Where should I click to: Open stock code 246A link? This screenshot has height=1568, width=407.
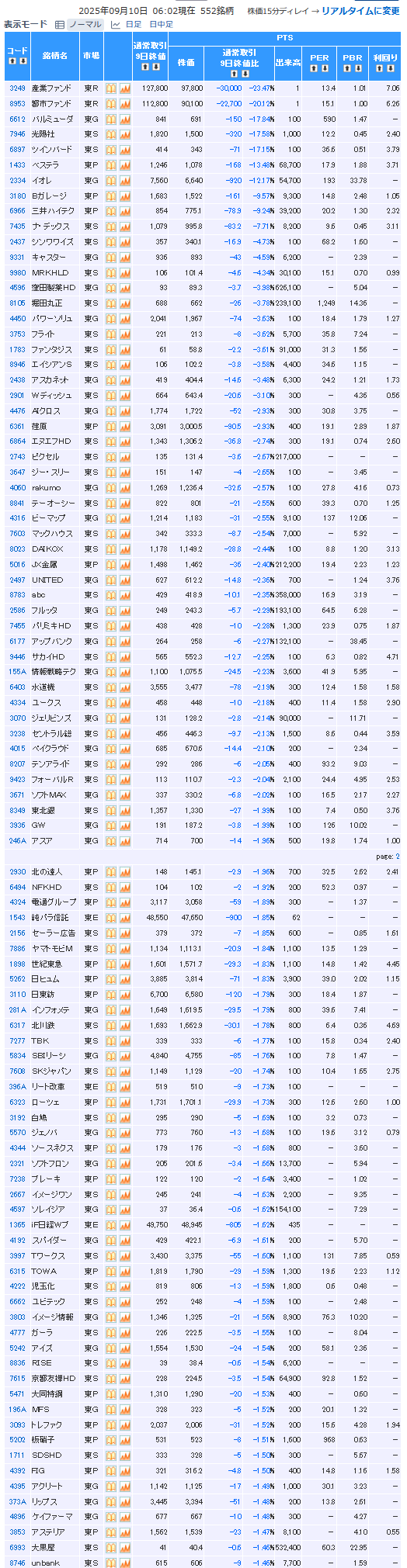coord(17,840)
